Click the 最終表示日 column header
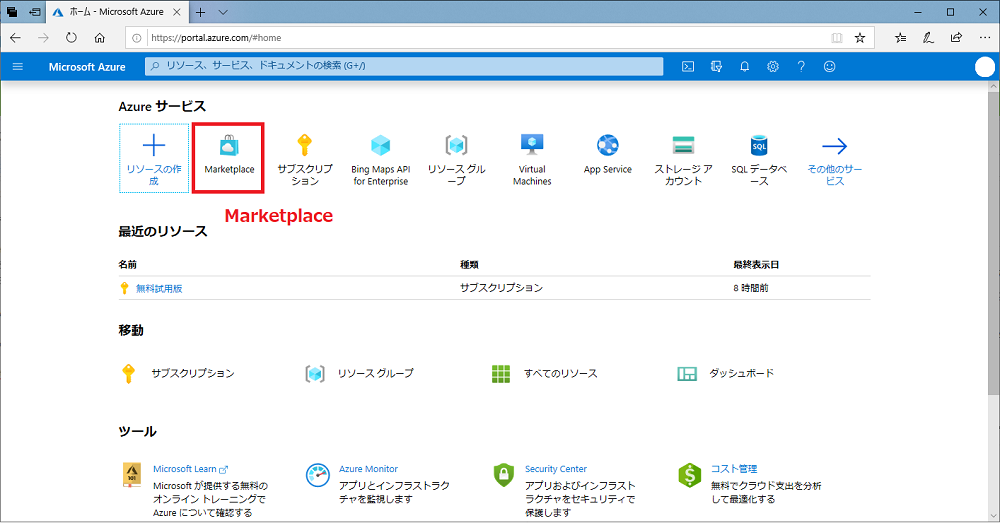Viewport: 1000px width, 523px height. [x=756, y=265]
